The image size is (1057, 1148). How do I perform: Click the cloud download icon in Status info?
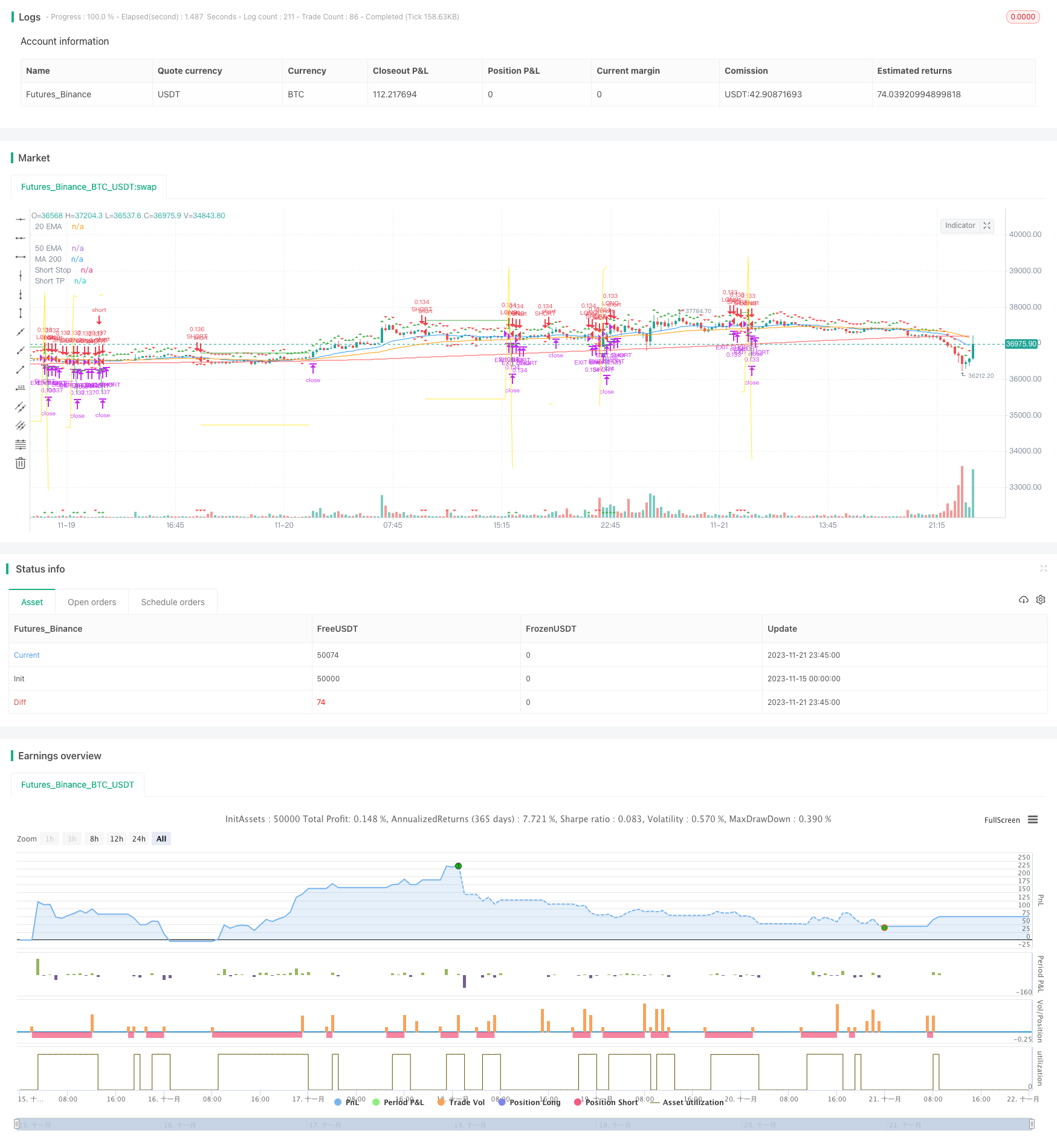point(1023,600)
